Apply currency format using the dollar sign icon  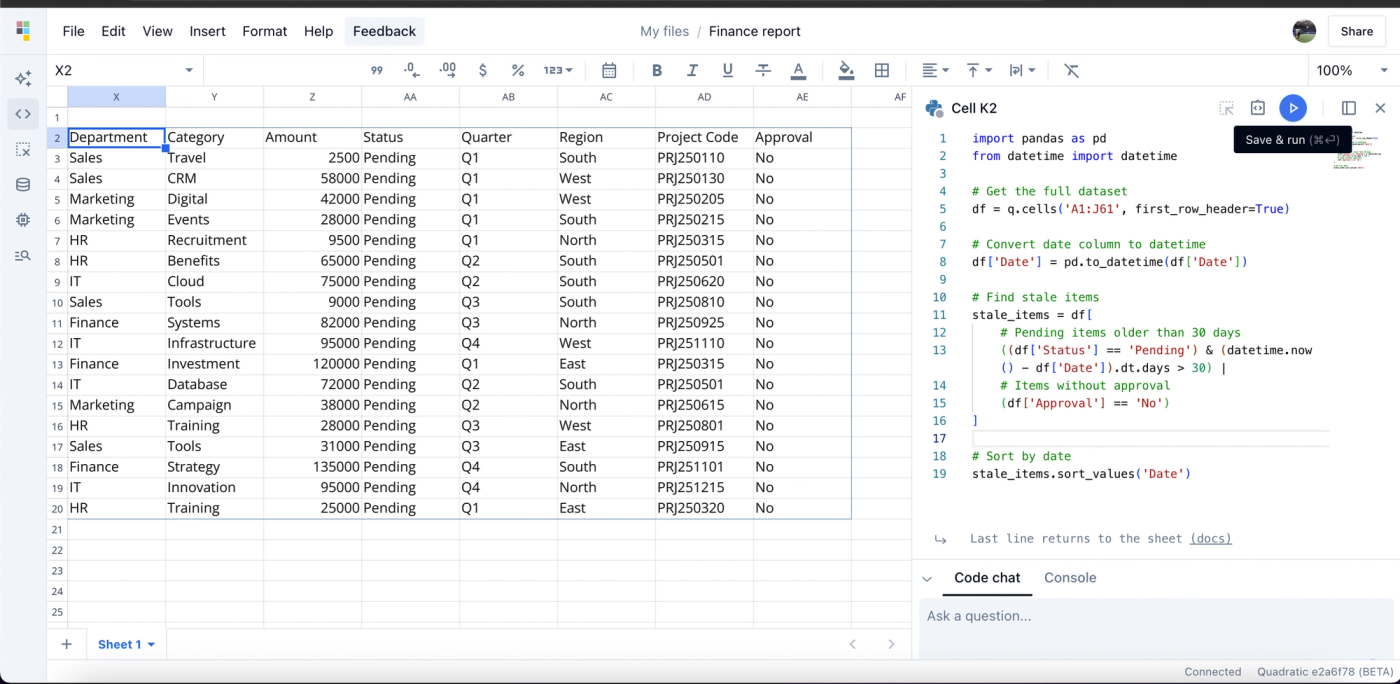(482, 70)
